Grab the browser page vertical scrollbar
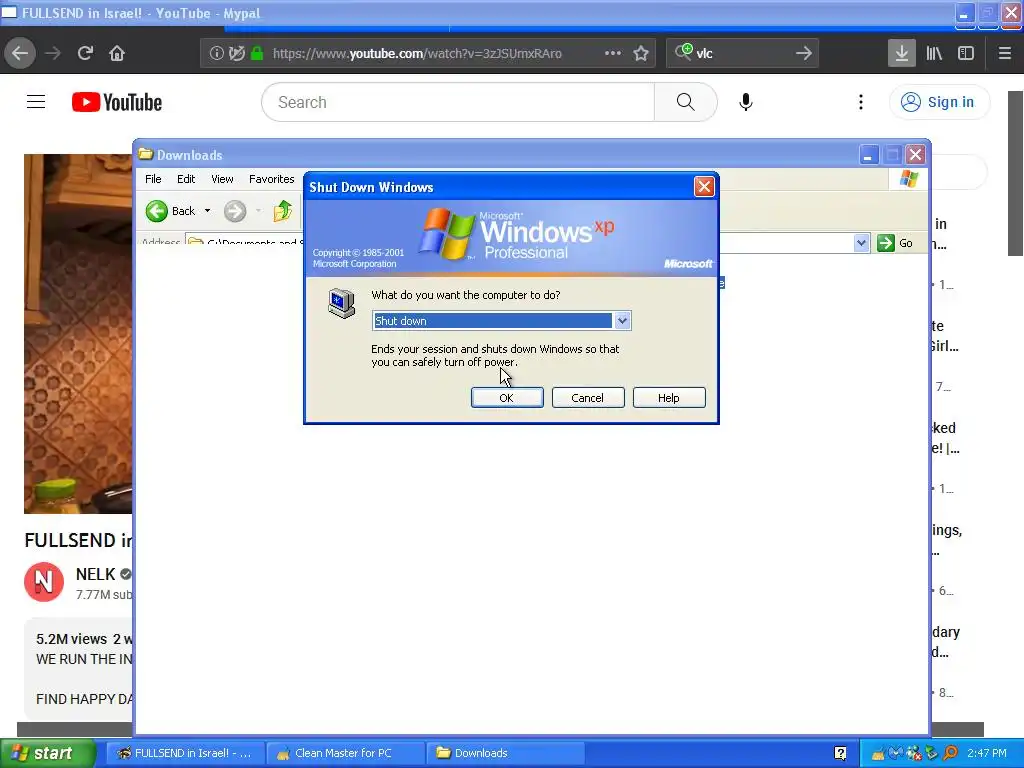The image size is (1024, 768). point(1016,173)
